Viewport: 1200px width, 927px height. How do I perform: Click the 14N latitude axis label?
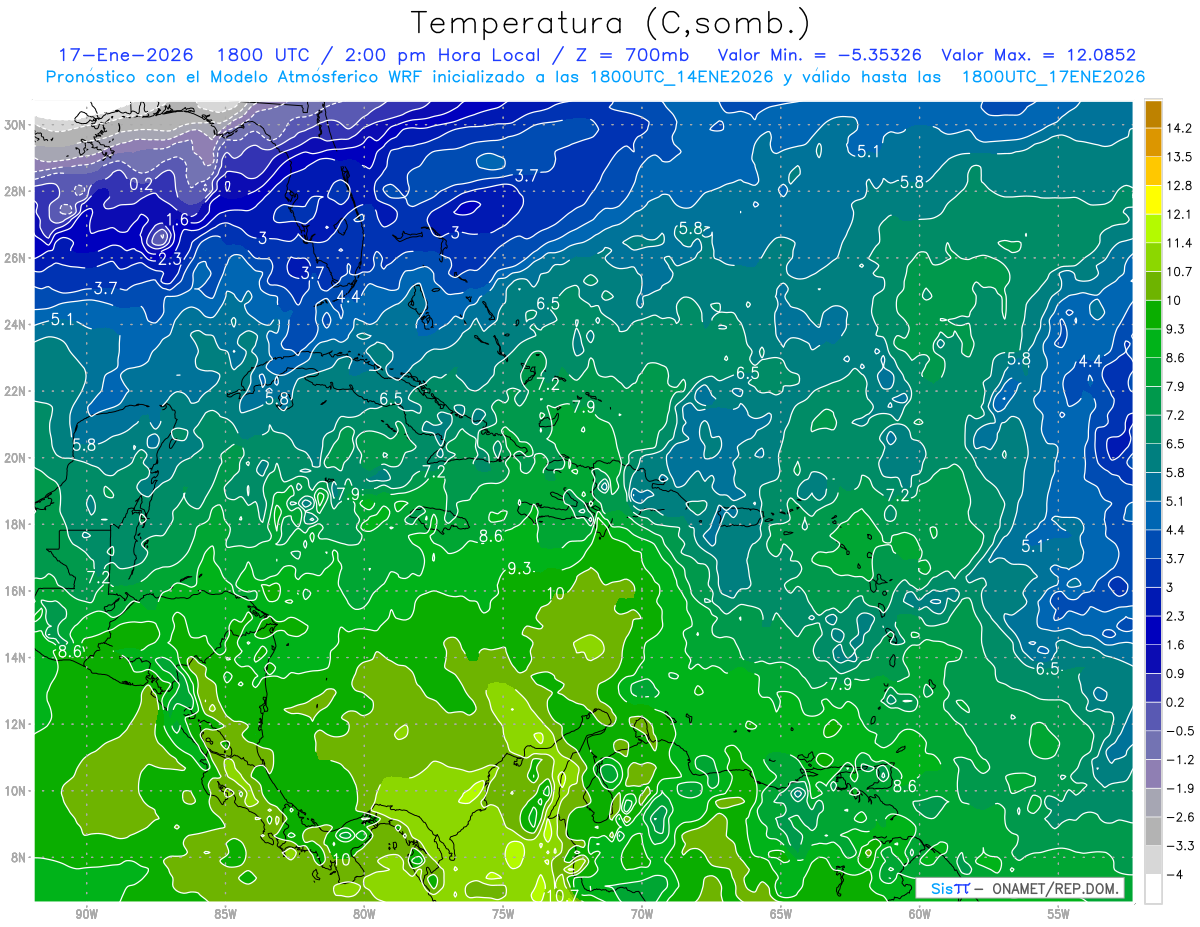point(15,657)
